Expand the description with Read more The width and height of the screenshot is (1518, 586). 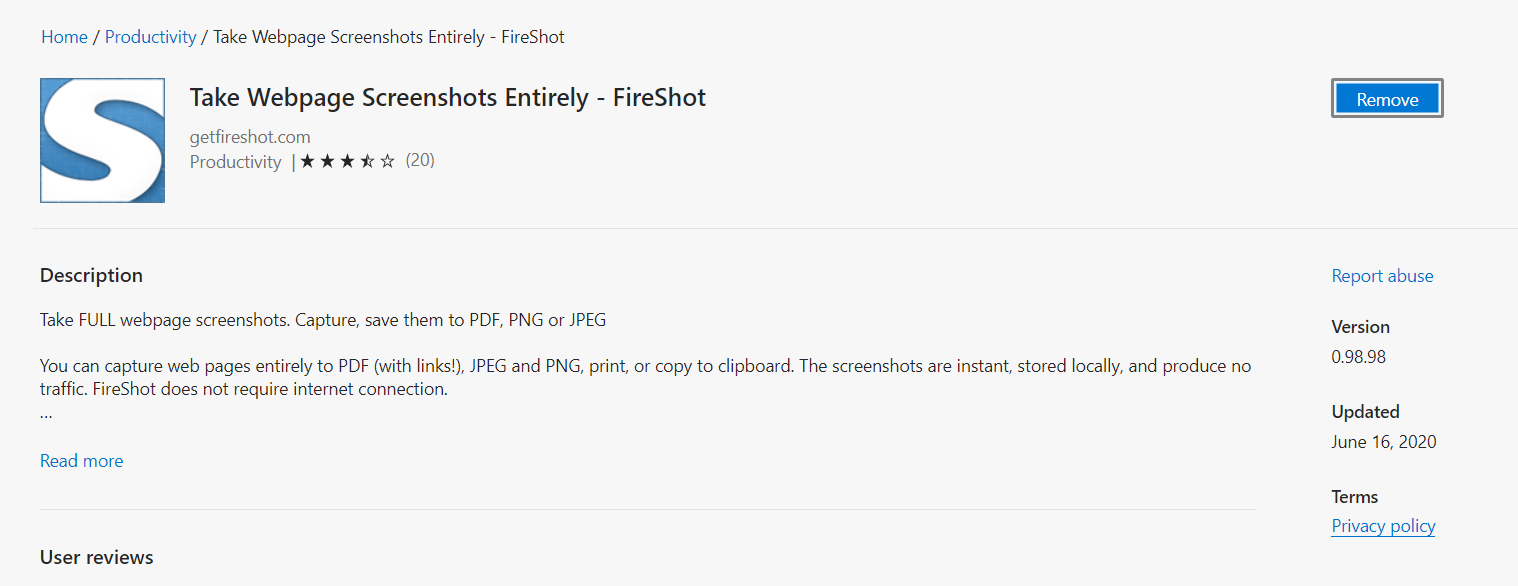82,461
